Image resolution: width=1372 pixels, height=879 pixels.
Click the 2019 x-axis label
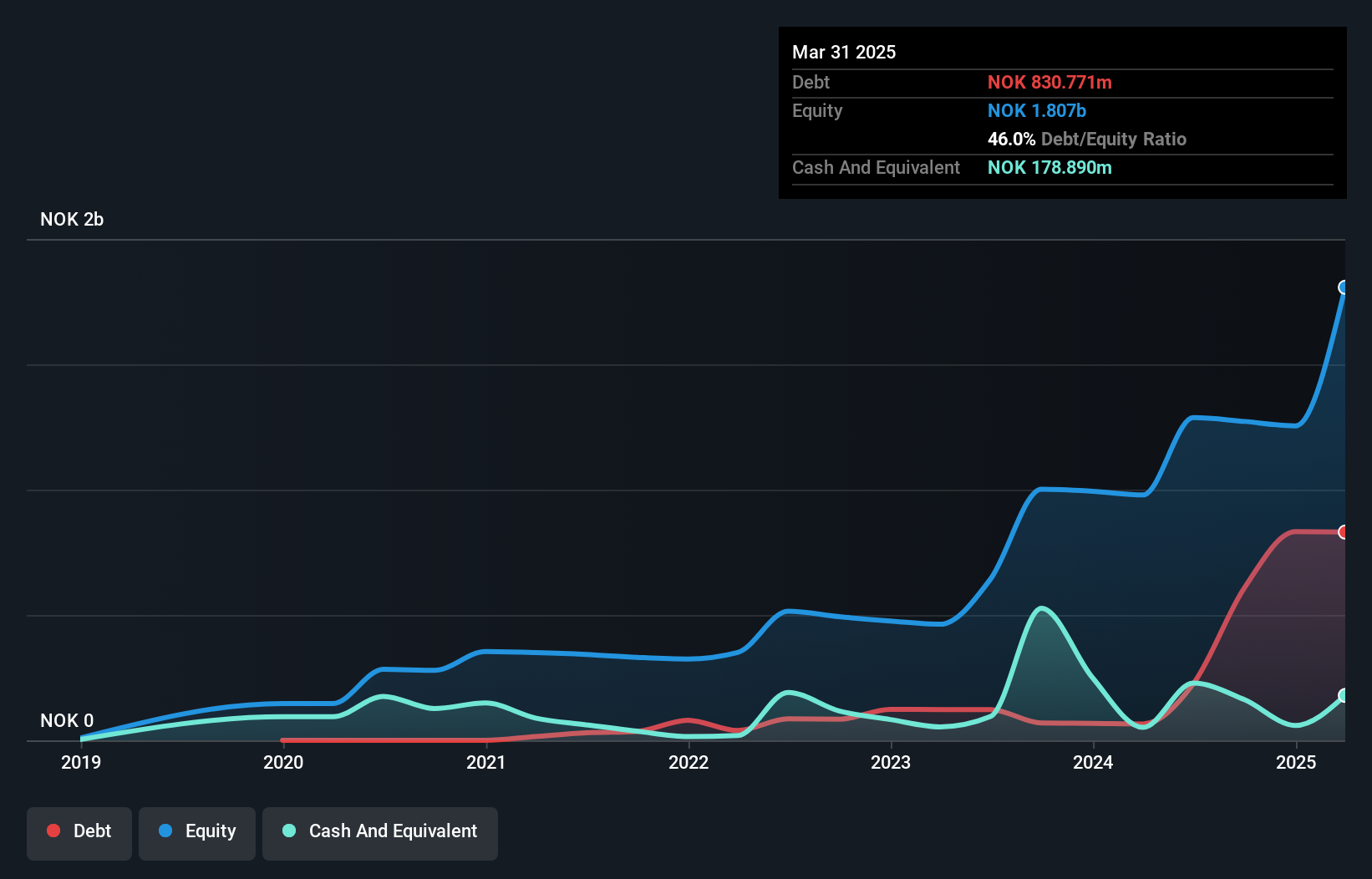81,762
